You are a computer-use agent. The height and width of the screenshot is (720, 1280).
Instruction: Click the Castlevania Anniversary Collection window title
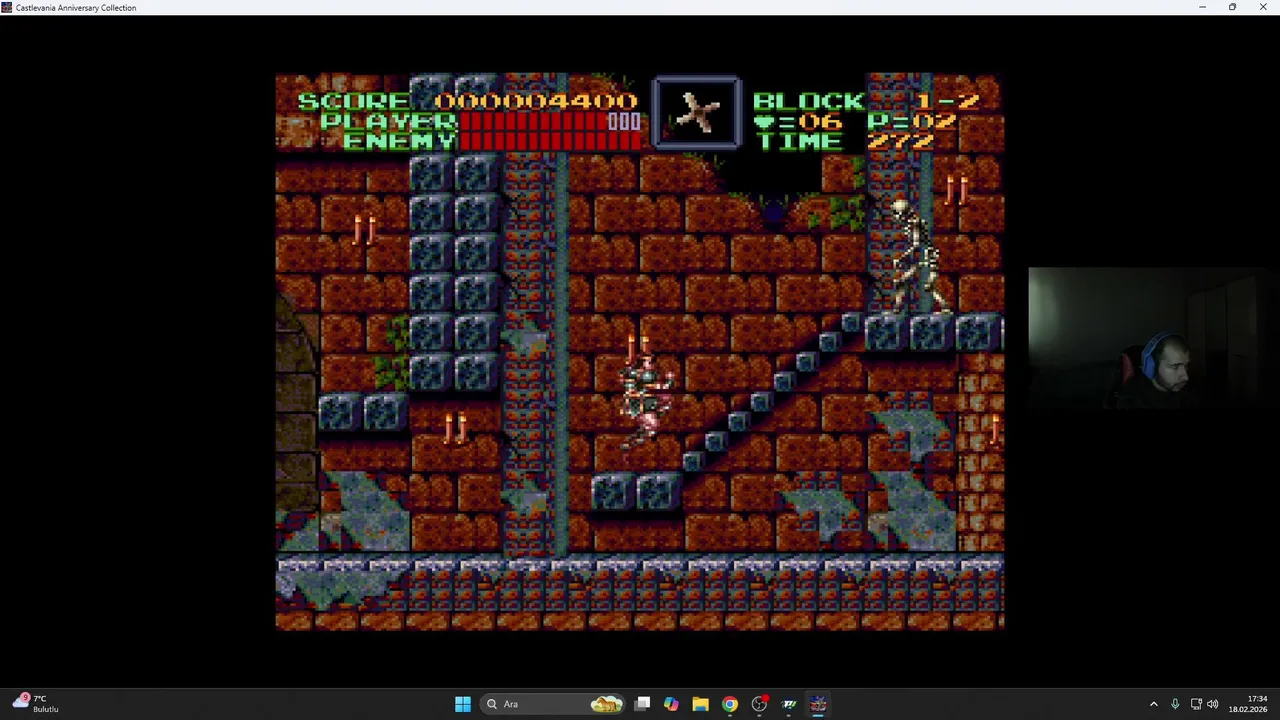(x=76, y=8)
